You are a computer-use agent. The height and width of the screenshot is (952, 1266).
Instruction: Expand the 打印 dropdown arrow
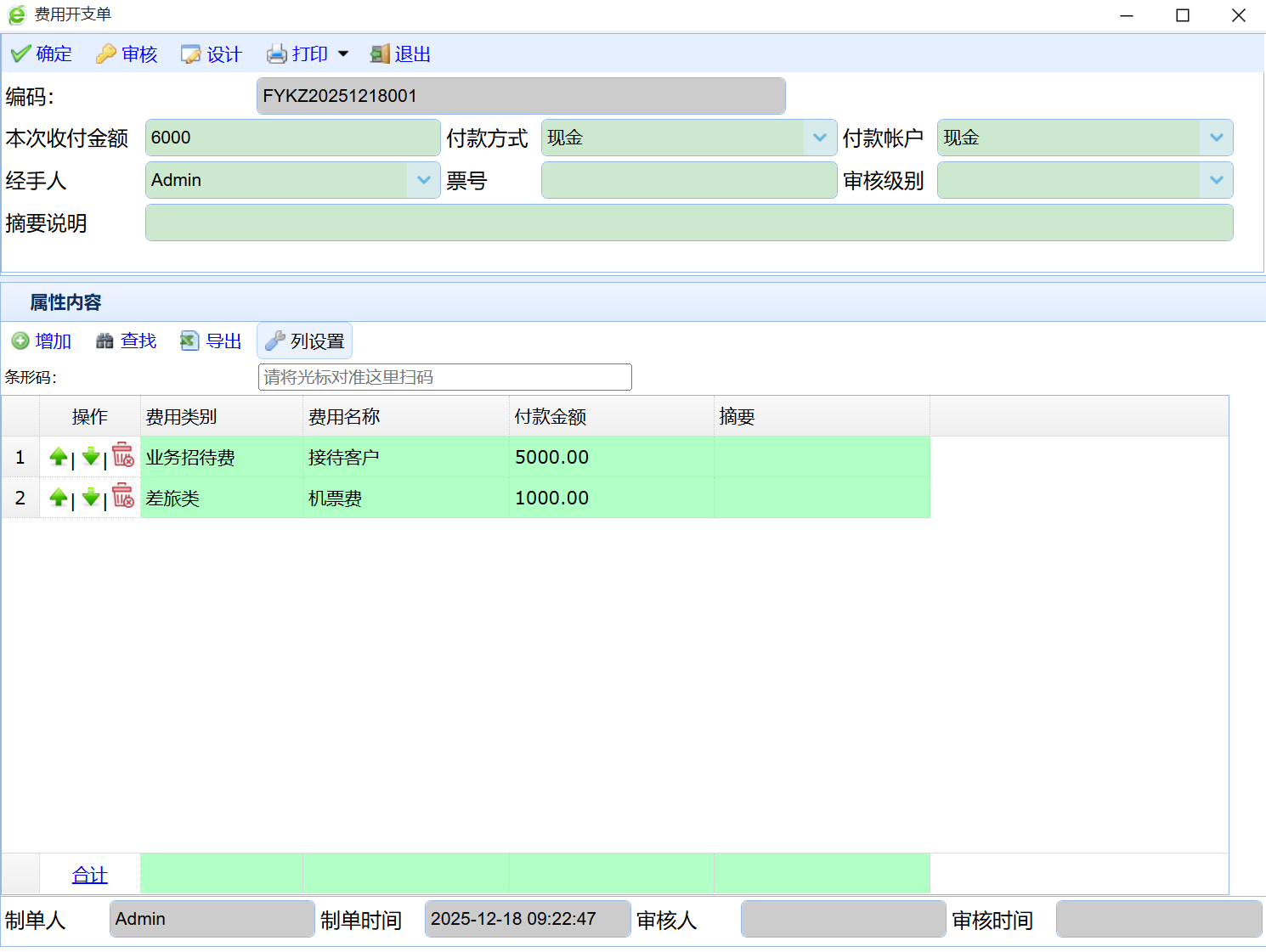point(343,54)
